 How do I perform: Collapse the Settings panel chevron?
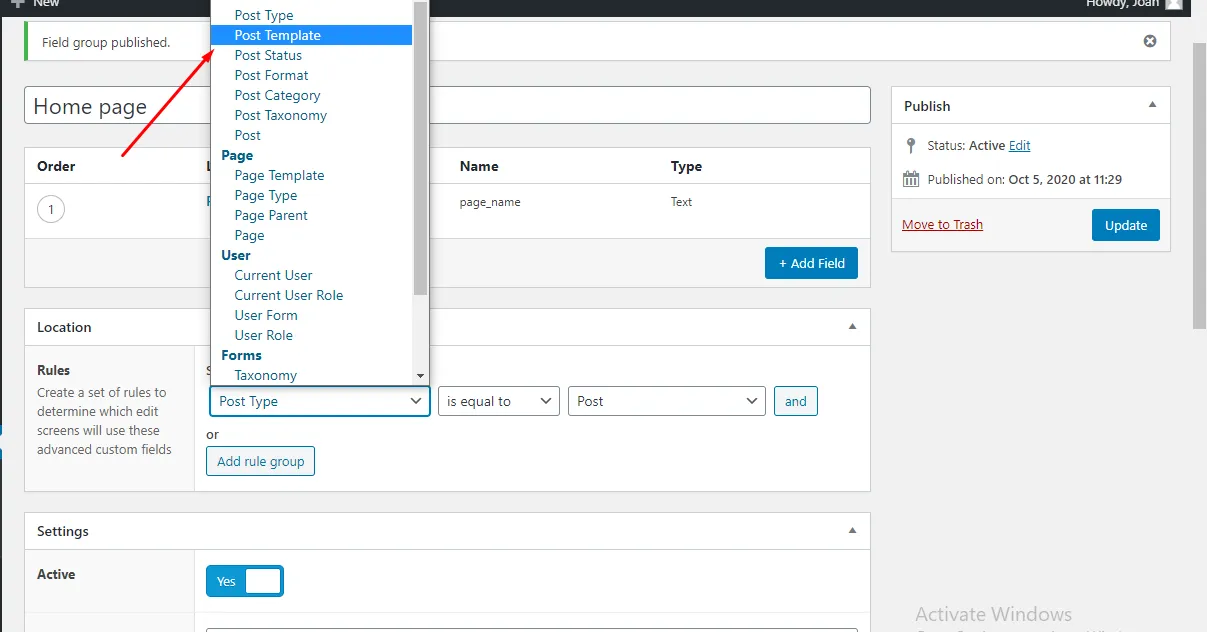[x=852, y=530]
